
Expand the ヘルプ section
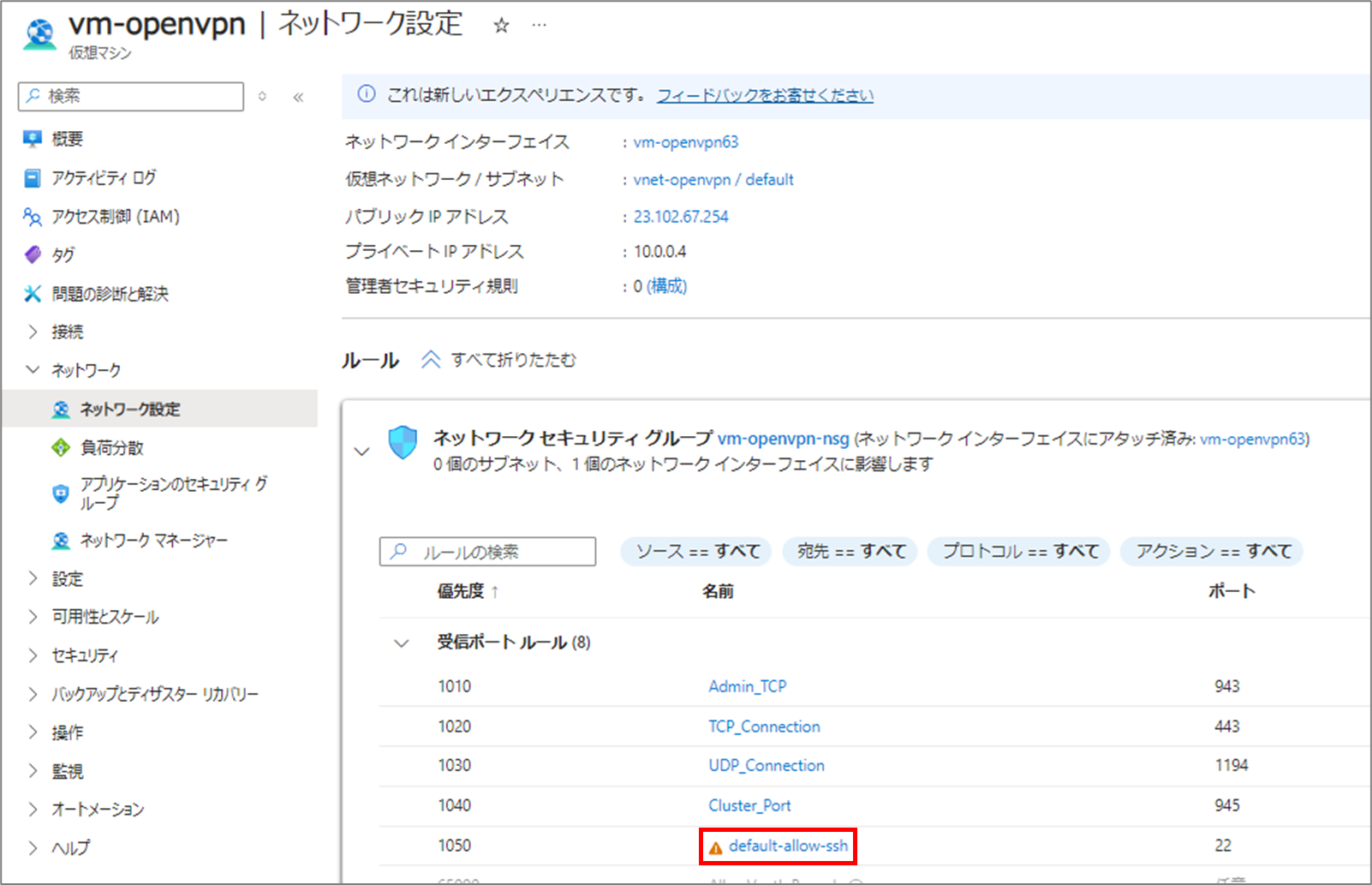tap(33, 848)
